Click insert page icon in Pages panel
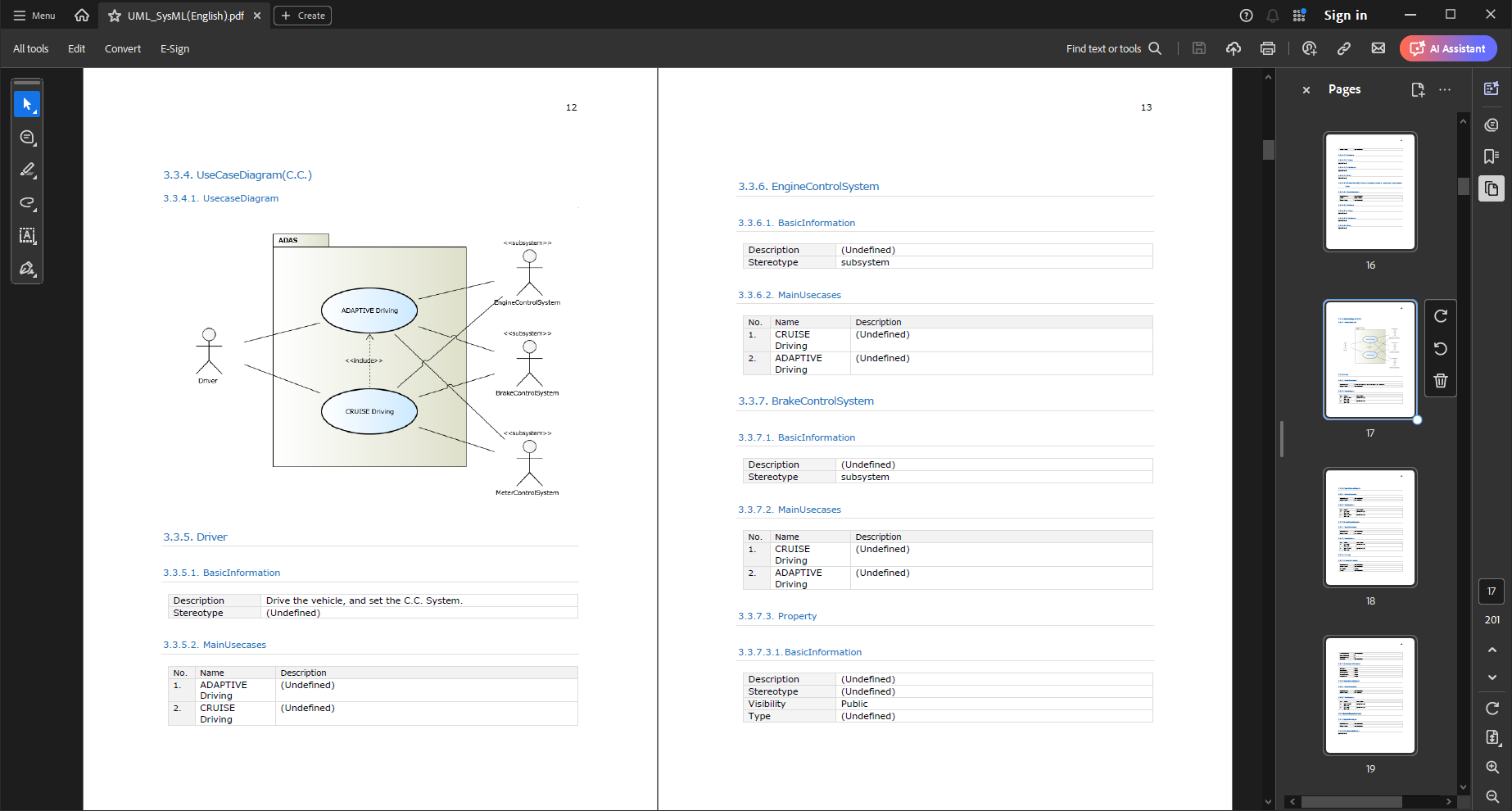 click(1418, 90)
